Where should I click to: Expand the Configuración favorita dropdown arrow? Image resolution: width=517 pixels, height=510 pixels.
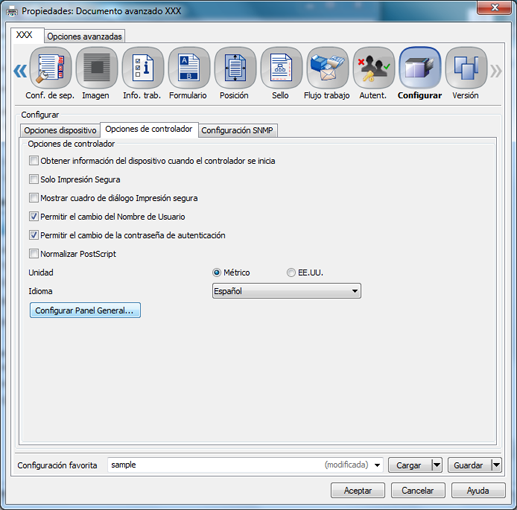pos(377,465)
